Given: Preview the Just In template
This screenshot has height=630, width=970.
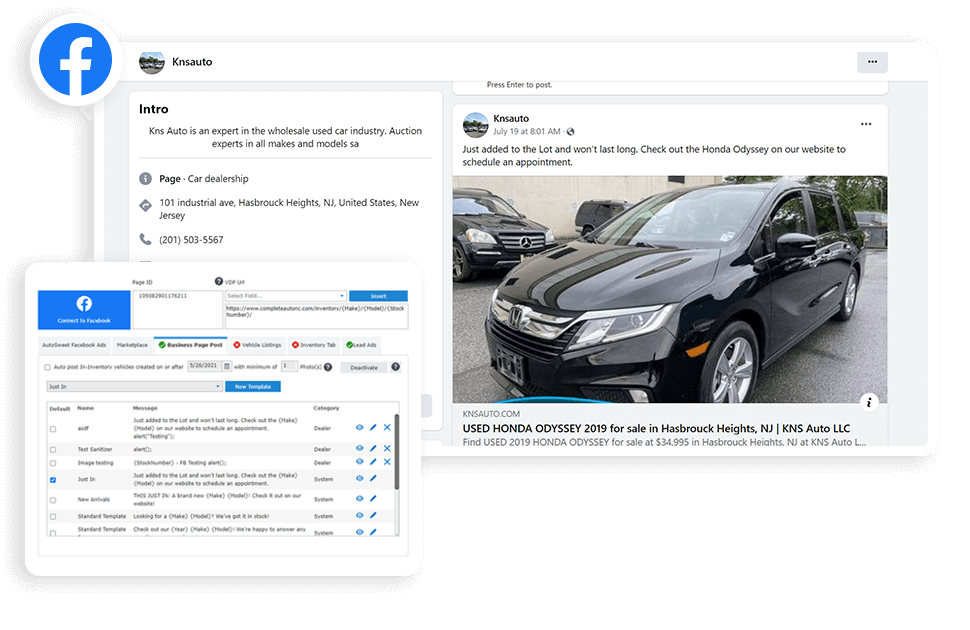Looking at the screenshot, I should 359,478.
